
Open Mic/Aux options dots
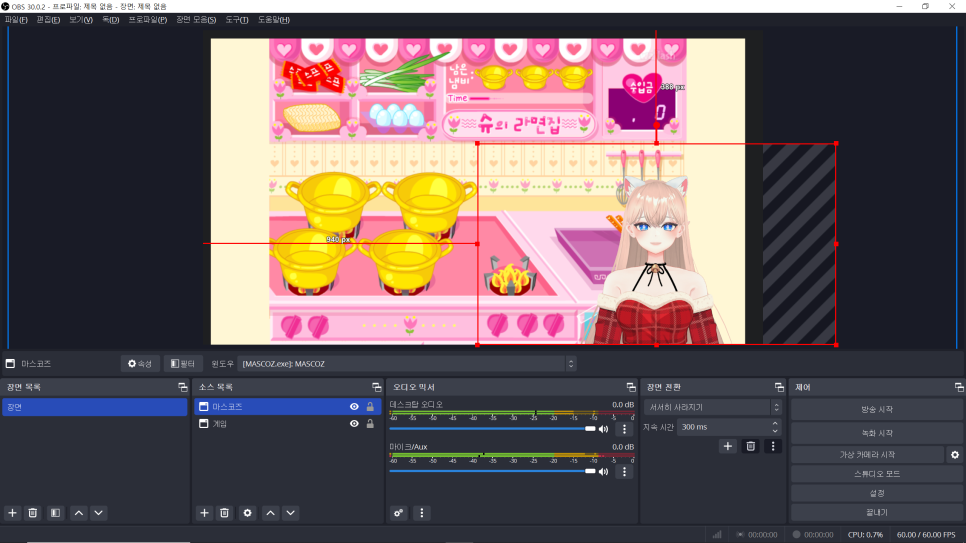coord(624,472)
